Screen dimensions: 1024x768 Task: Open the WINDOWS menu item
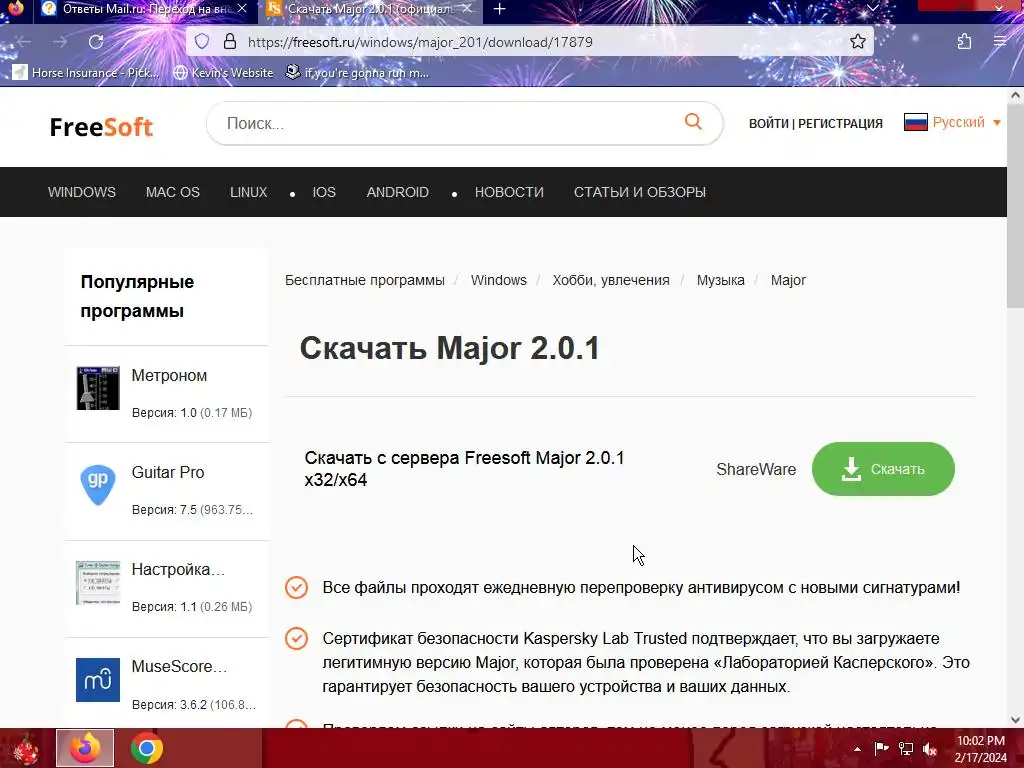click(x=82, y=192)
